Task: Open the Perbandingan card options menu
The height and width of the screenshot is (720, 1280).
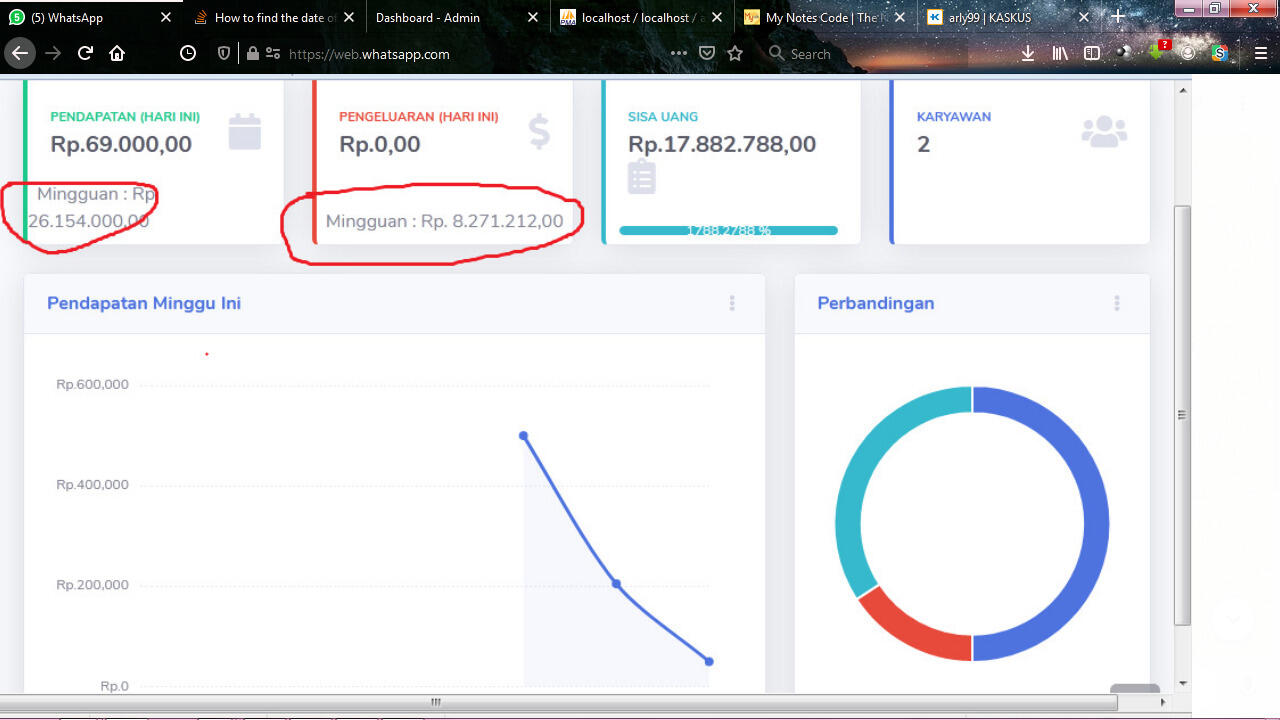Action: [1117, 303]
